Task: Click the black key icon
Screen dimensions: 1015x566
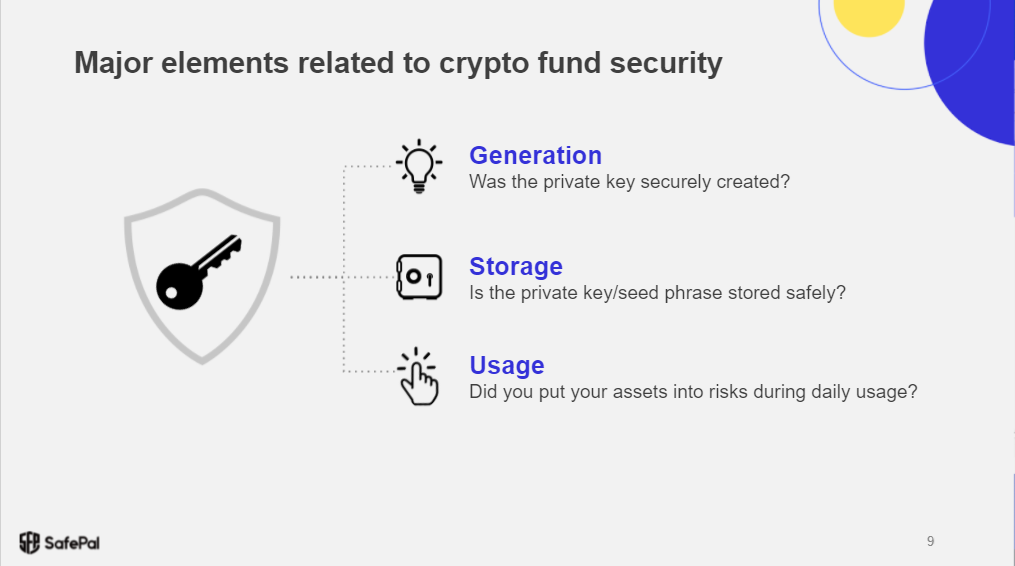Action: (198, 272)
